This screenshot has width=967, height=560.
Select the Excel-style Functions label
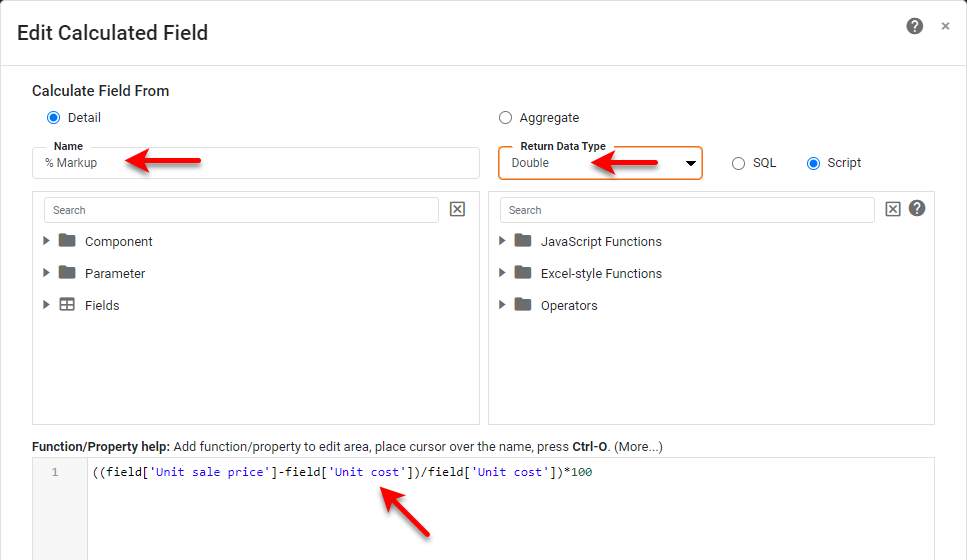point(601,274)
